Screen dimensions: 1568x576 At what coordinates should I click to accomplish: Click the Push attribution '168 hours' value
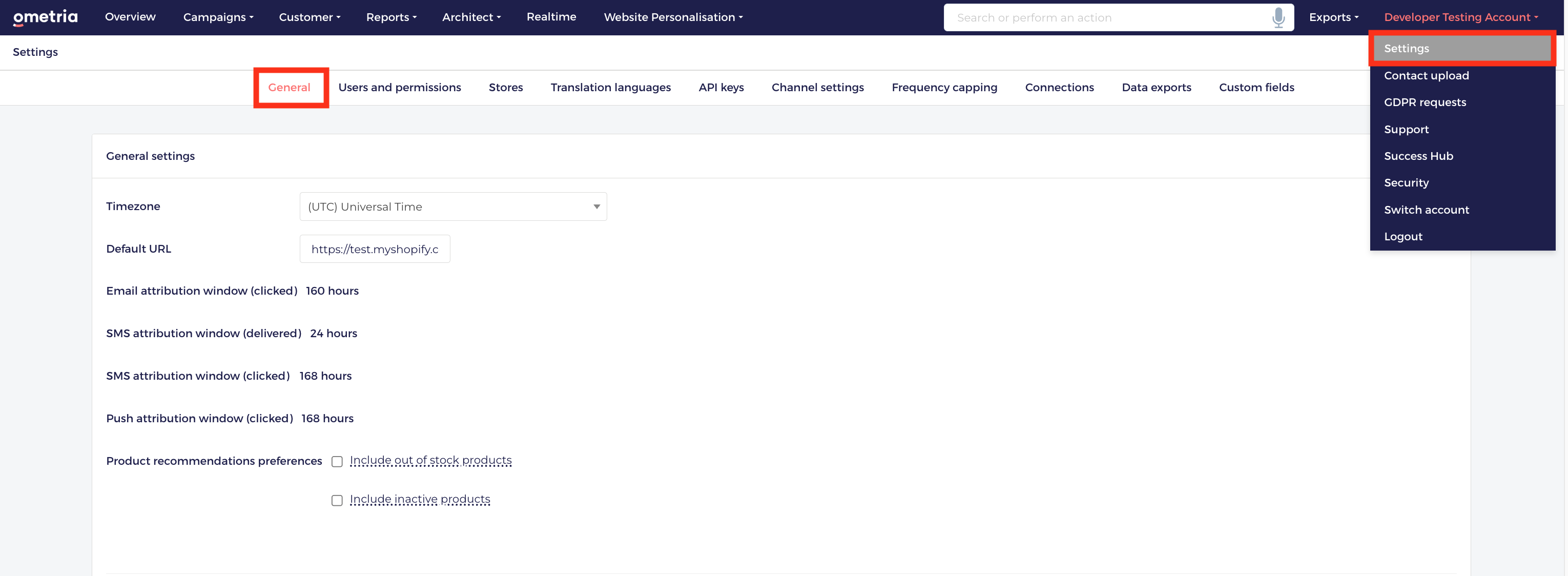point(327,419)
